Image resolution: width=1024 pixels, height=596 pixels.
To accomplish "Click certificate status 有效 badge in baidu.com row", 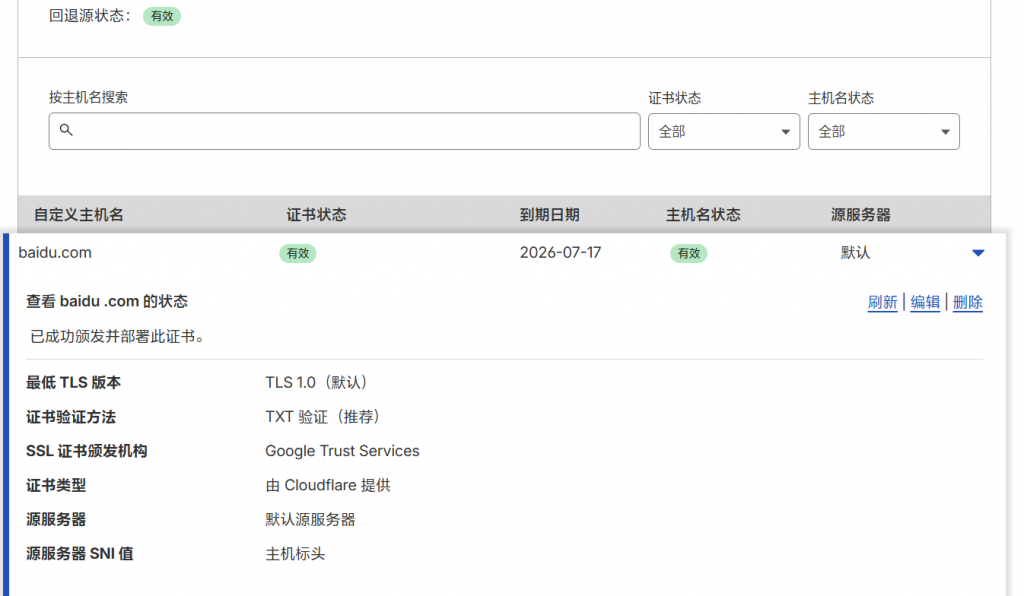I will 297,254.
